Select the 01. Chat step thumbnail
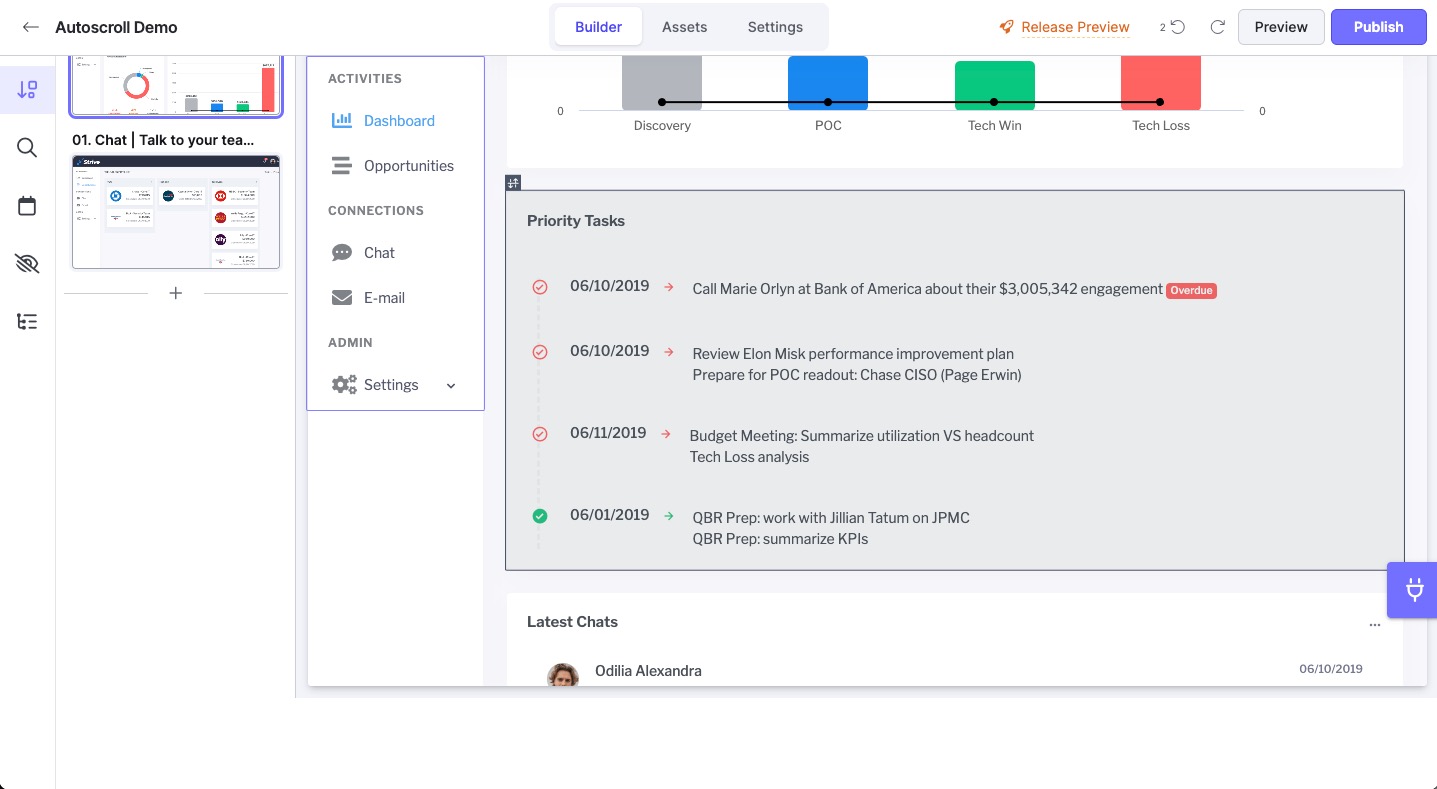Screen dimensions: 1437x789 176,211
